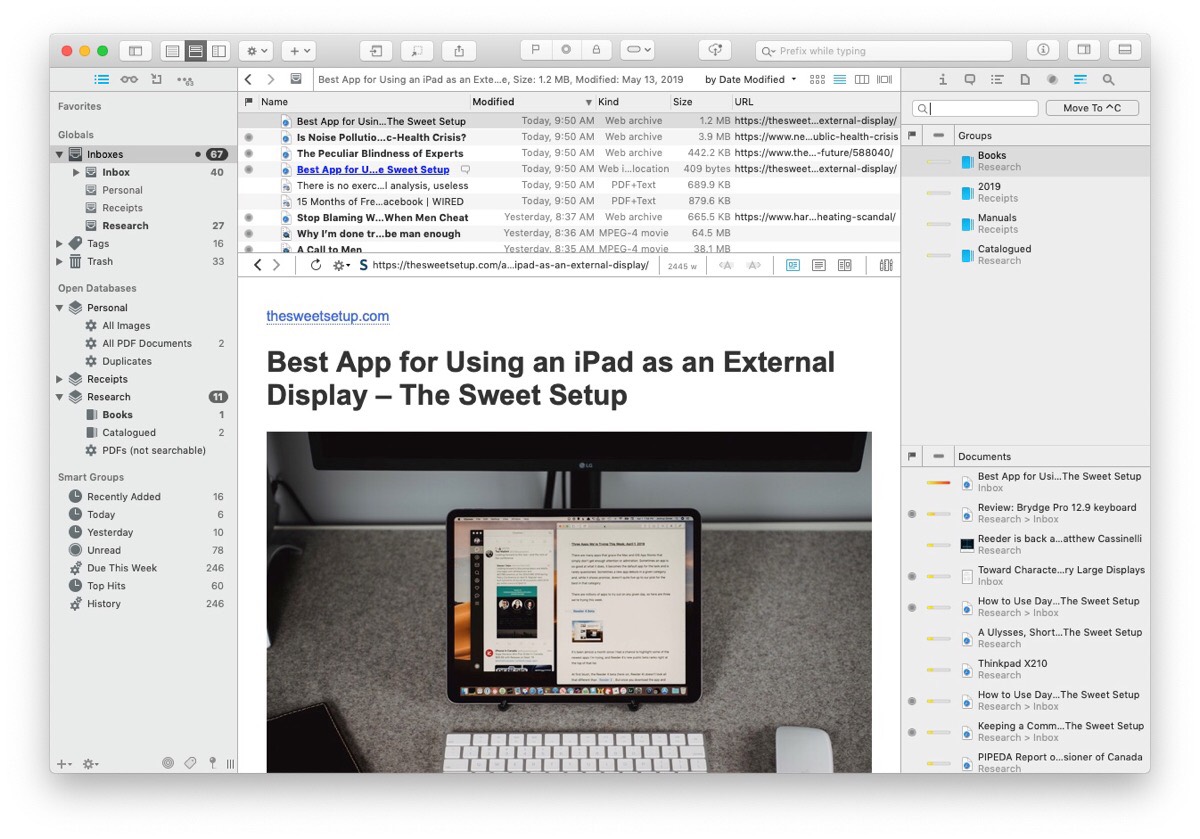Toggle the sidebar visibility button

click(x=135, y=50)
